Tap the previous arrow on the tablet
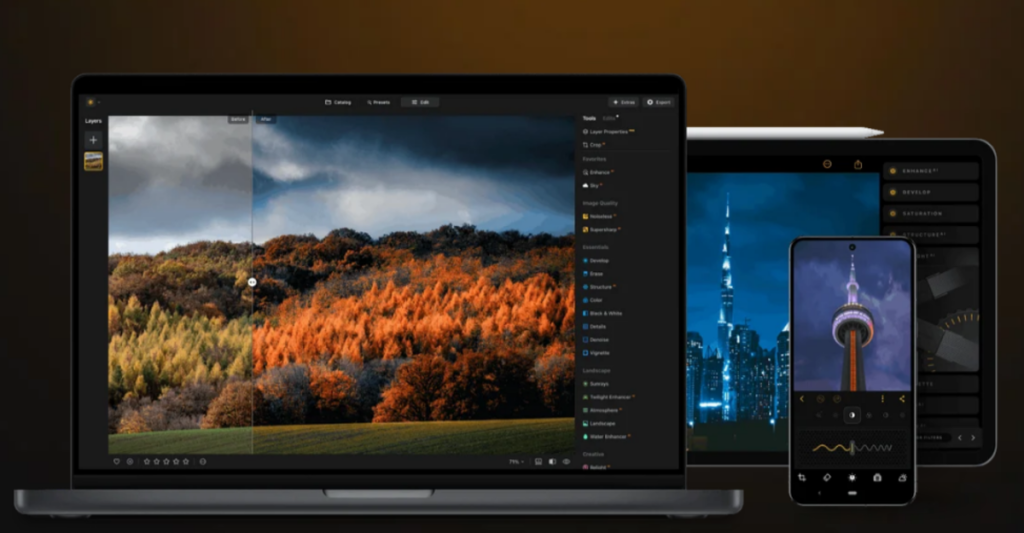Screen dimensions: 1024x533 pos(960,438)
